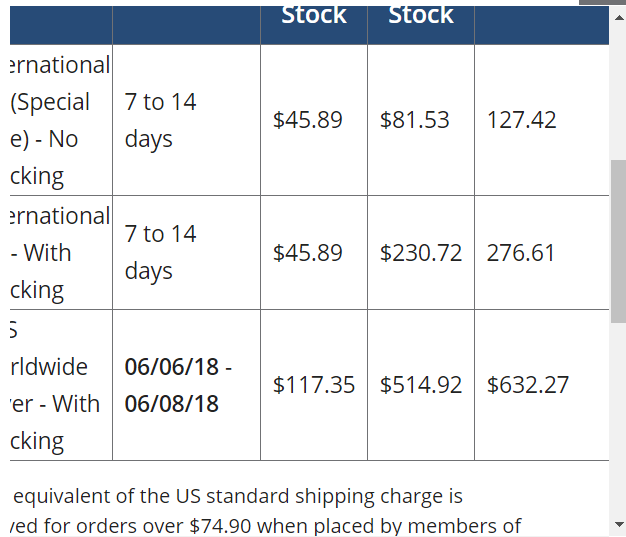This screenshot has height=537, width=626.
Task: Click the 06/06/18 - 06/08/18 delivery date cell
Action: (186, 385)
